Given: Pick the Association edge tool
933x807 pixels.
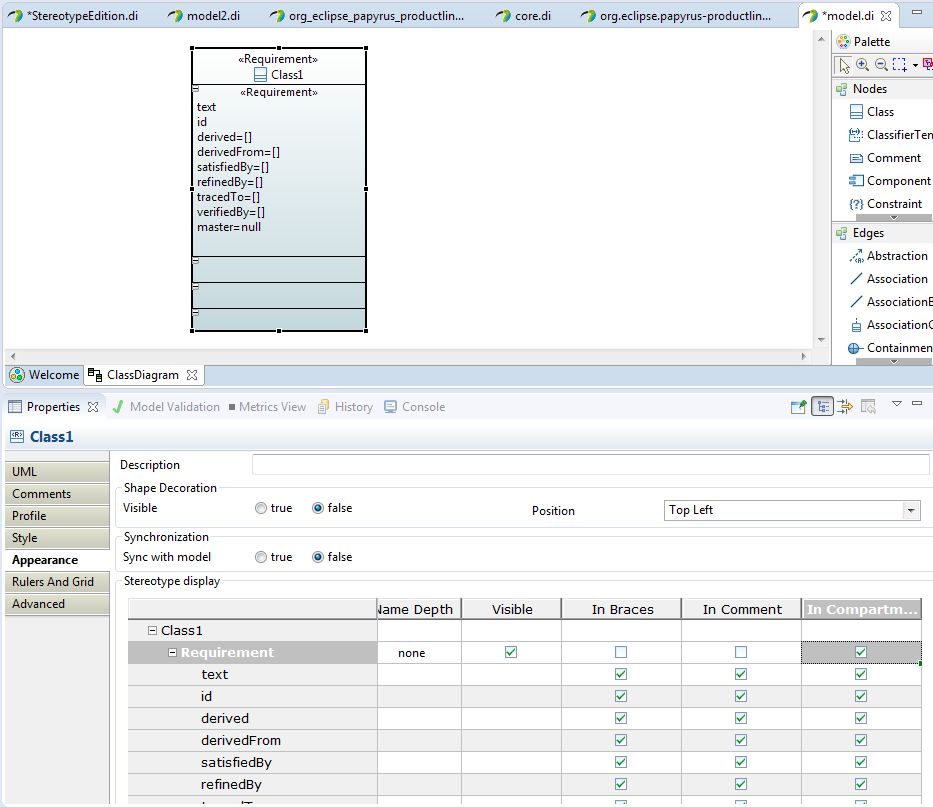Looking at the screenshot, I should pos(888,279).
